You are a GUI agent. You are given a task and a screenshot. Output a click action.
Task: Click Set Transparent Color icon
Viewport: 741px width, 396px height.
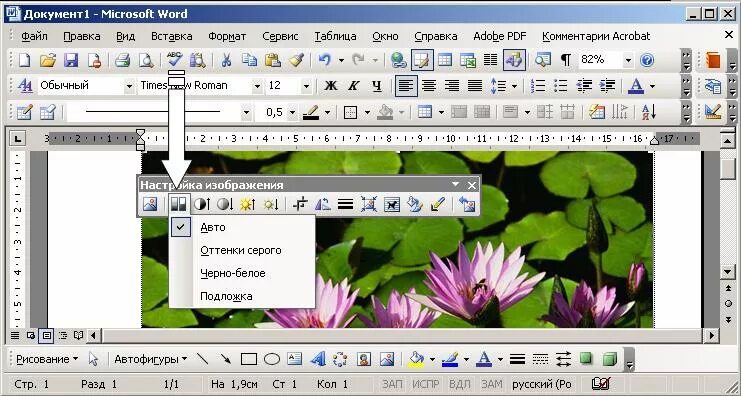pos(438,205)
